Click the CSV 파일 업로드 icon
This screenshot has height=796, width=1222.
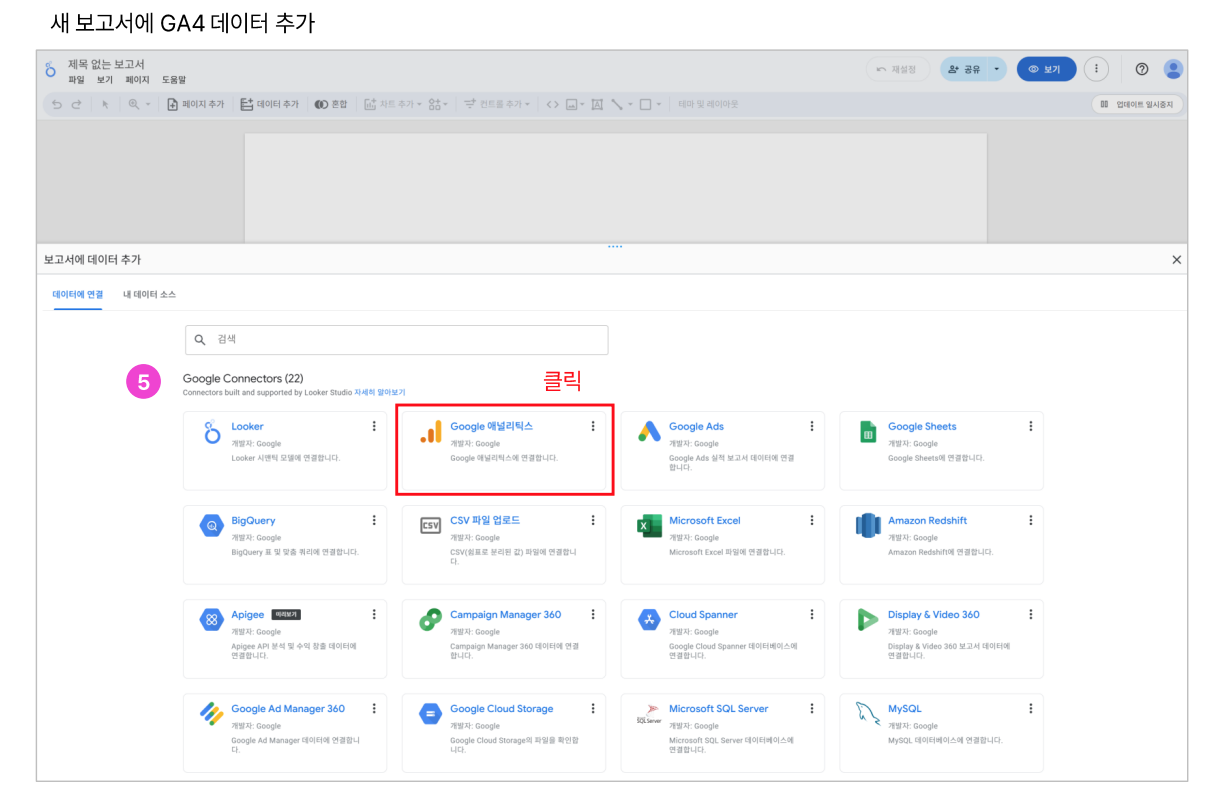click(431, 526)
